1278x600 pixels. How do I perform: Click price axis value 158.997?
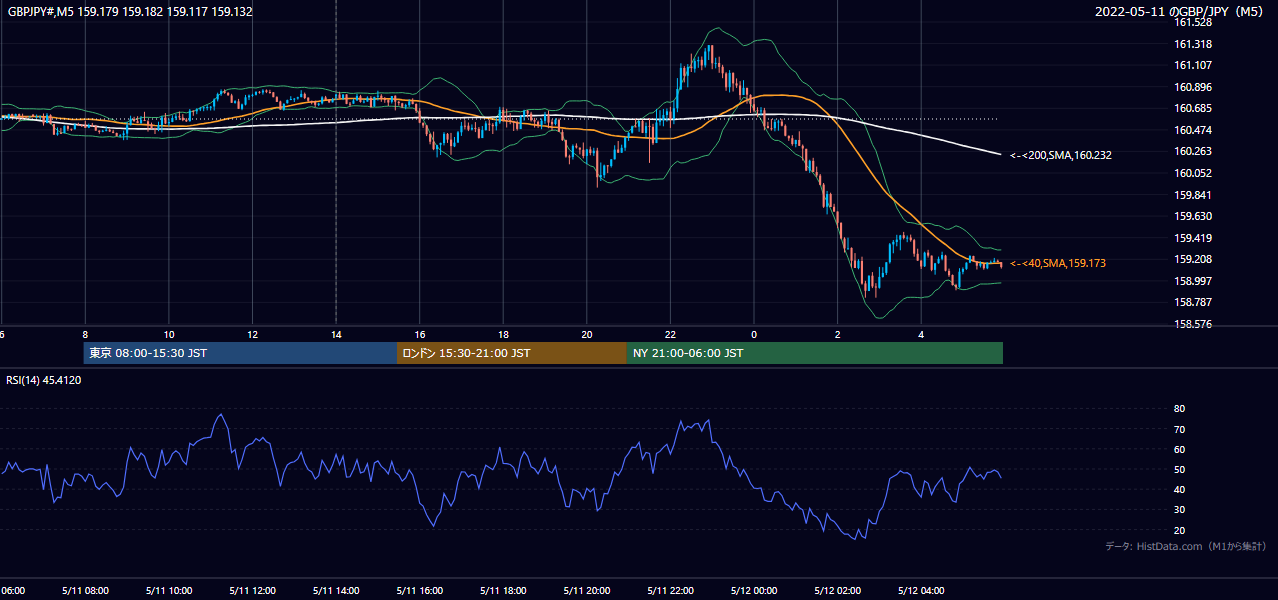pos(1192,281)
